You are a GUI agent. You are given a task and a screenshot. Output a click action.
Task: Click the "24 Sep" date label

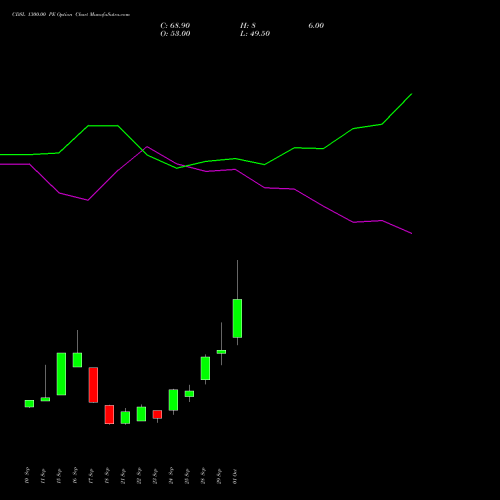pos(171,476)
